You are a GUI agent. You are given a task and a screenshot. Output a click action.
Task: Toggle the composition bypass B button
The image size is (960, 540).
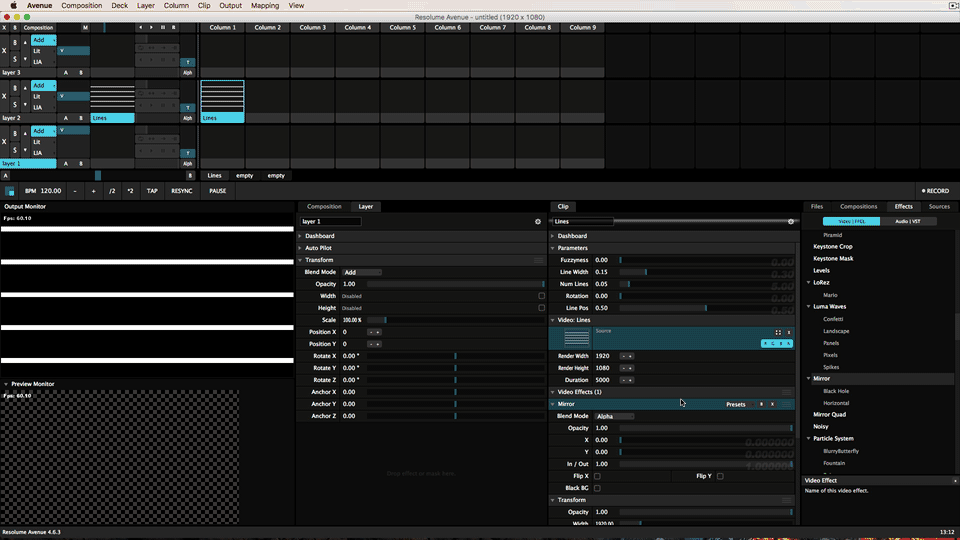pos(15,28)
